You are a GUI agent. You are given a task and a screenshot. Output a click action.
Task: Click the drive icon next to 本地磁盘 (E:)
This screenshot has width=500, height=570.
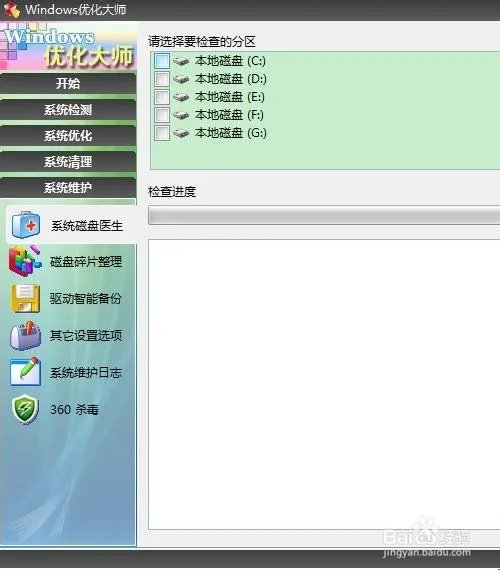pos(181,97)
